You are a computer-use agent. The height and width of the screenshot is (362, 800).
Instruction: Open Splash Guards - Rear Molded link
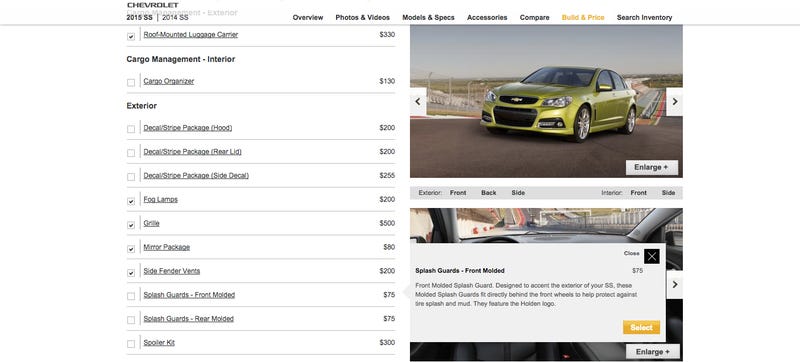point(188,319)
